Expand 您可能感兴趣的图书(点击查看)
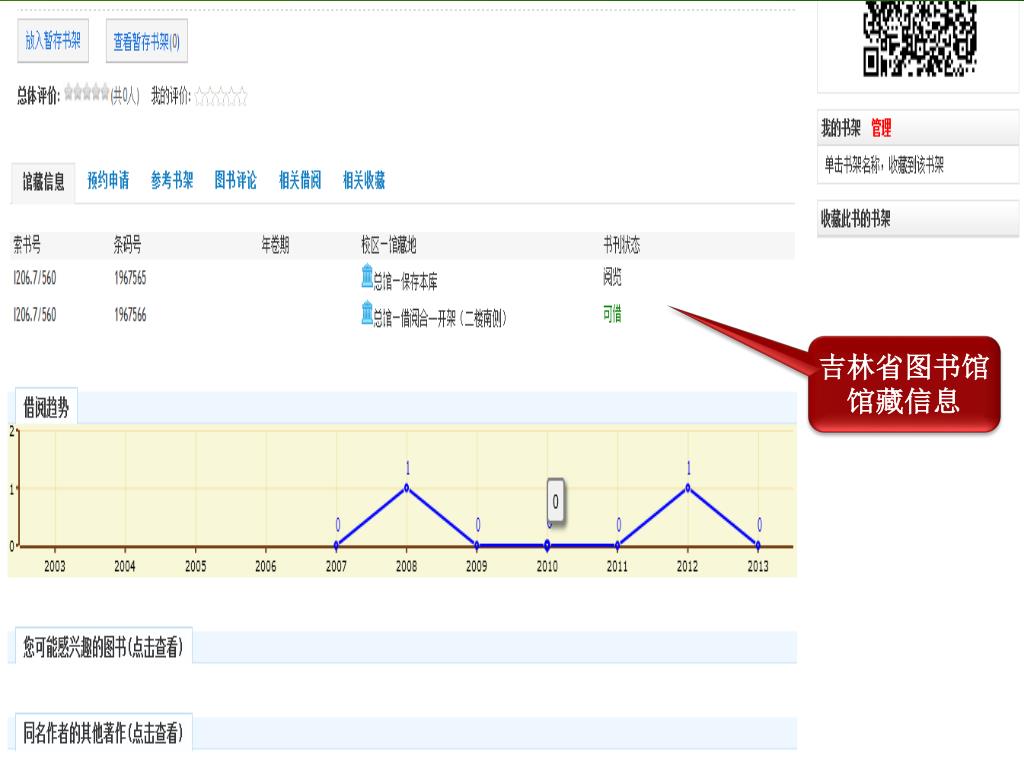The height and width of the screenshot is (768, 1024). coord(103,647)
